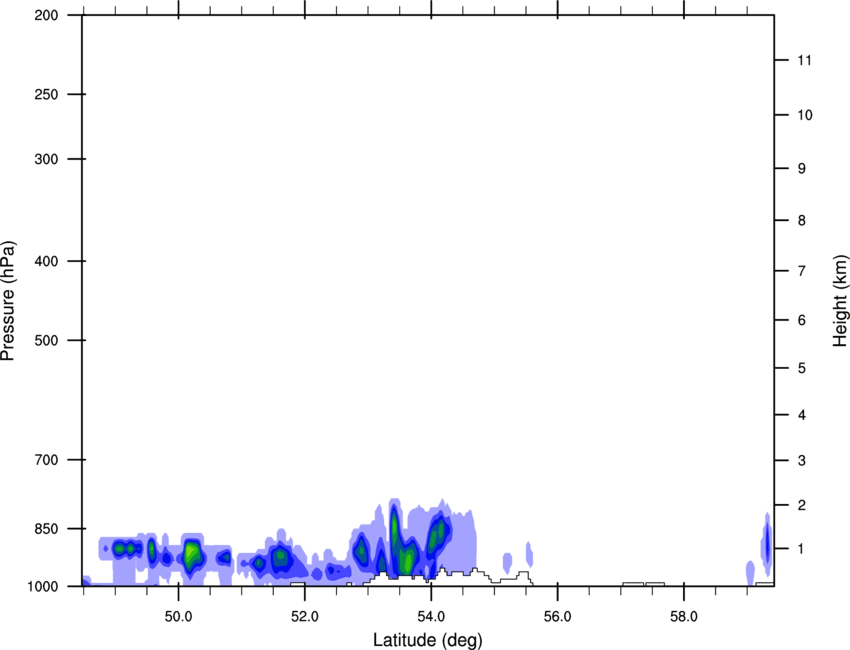Click the 11 km height label
850x650 pixels.
click(805, 60)
